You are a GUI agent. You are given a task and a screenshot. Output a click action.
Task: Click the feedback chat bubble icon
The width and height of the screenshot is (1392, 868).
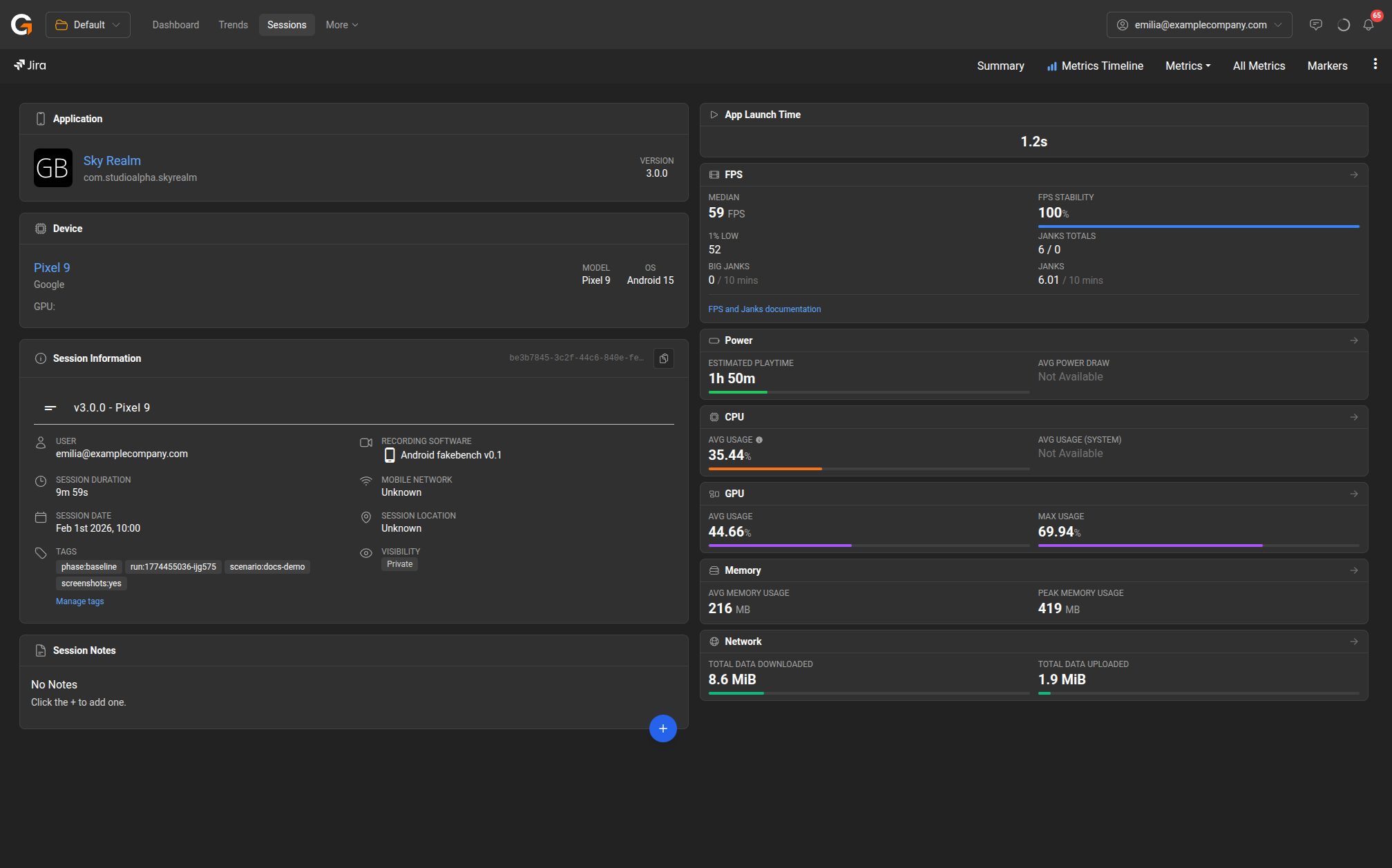pos(1316,25)
